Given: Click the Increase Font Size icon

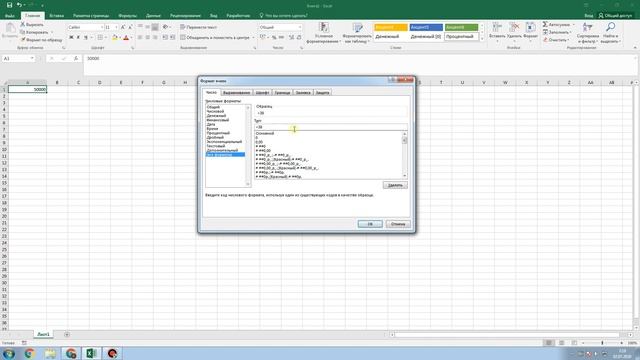Looking at the screenshot, I should click(x=123, y=27).
